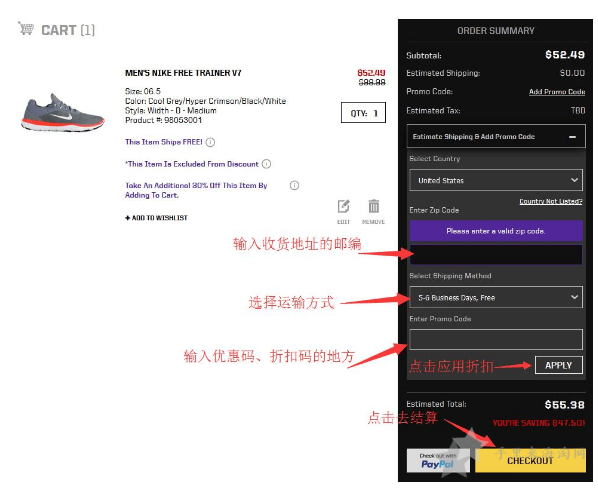Image resolution: width=598 pixels, height=492 pixels.
Task: Select the Color: Cool Grey/Hyper Crimson text
Action: 206,101
